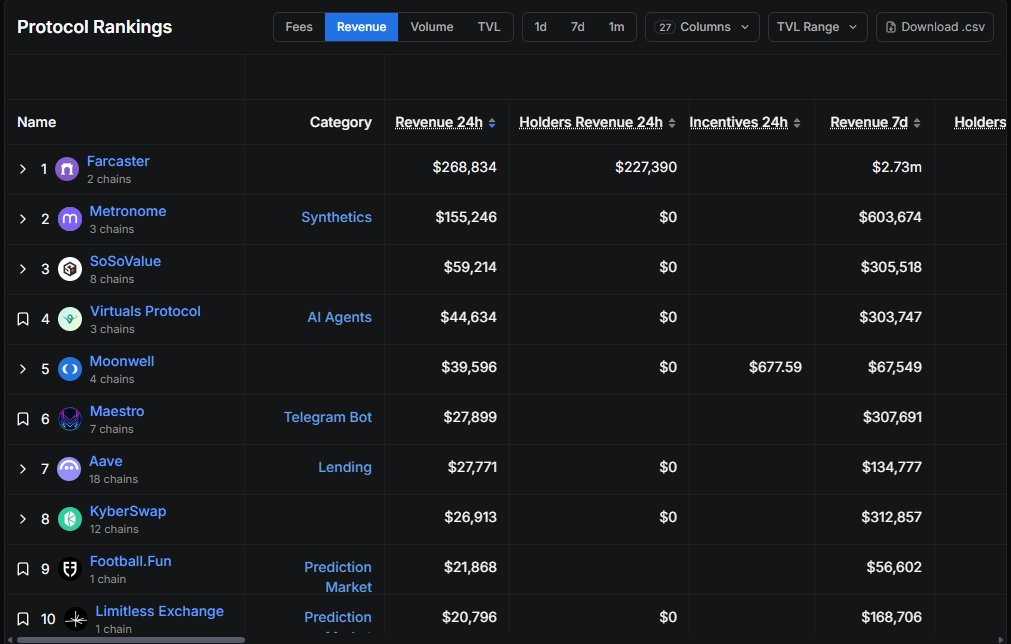Click the Virtuals Protocol logo icon
This screenshot has width=1011, height=644.
pyautogui.click(x=70, y=319)
